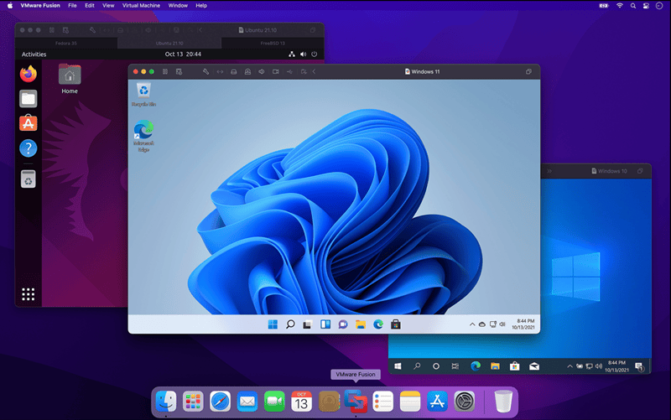
Task: Launch Firefox from the Ubuntu dock
Action: click(28, 74)
